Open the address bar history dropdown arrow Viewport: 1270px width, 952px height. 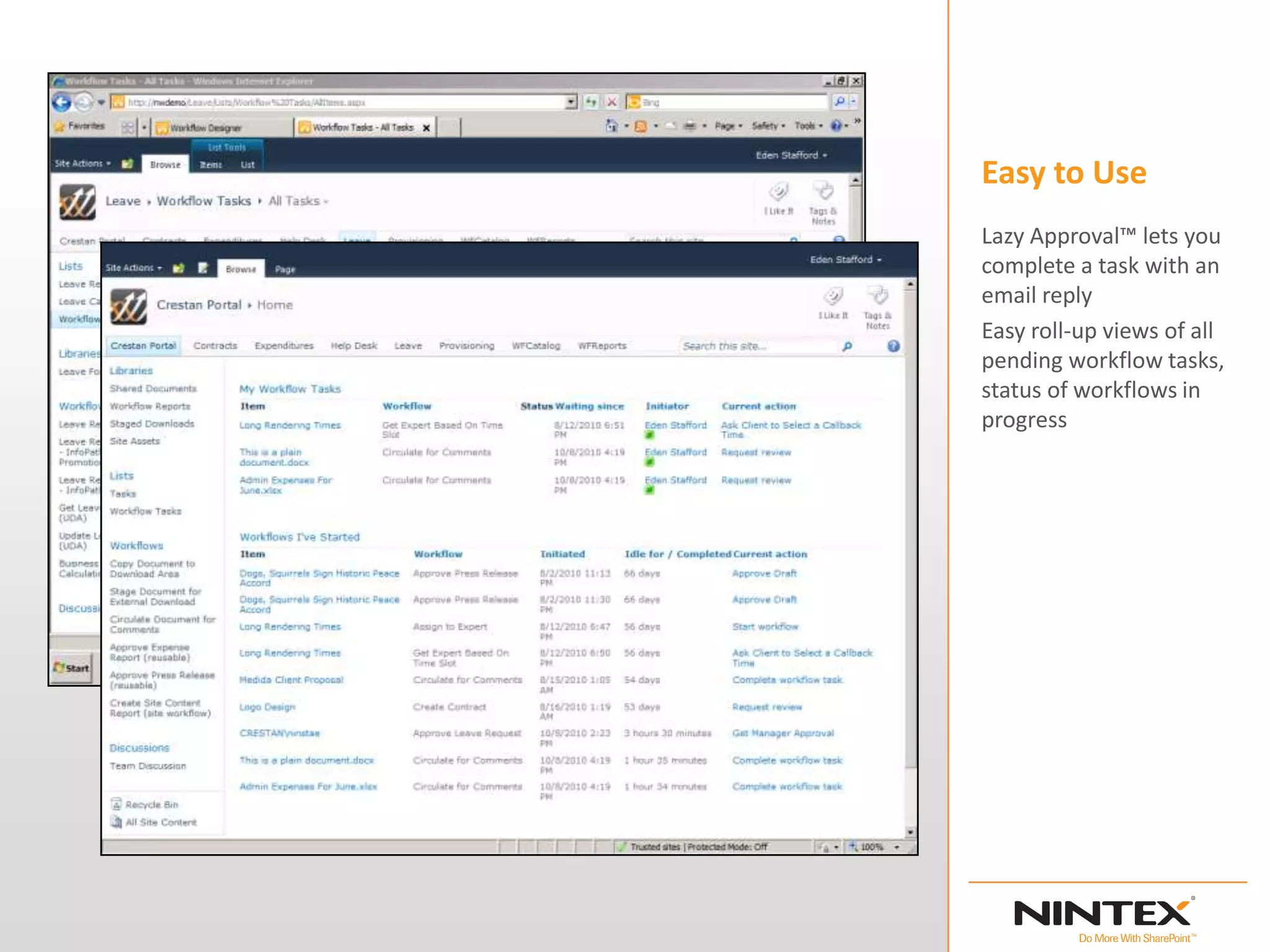[x=571, y=102]
